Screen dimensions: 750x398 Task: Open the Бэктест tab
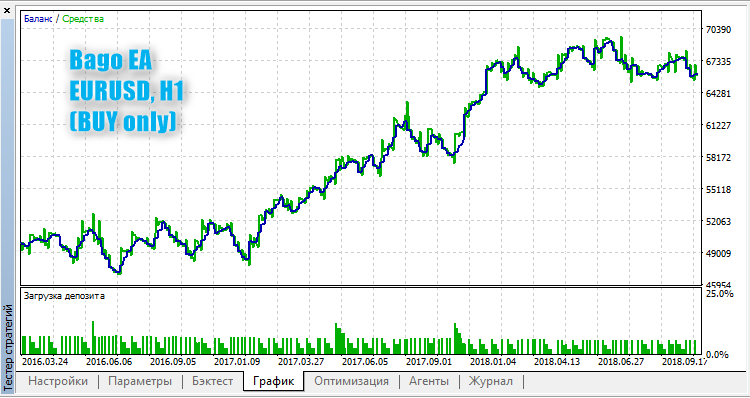[x=213, y=381]
